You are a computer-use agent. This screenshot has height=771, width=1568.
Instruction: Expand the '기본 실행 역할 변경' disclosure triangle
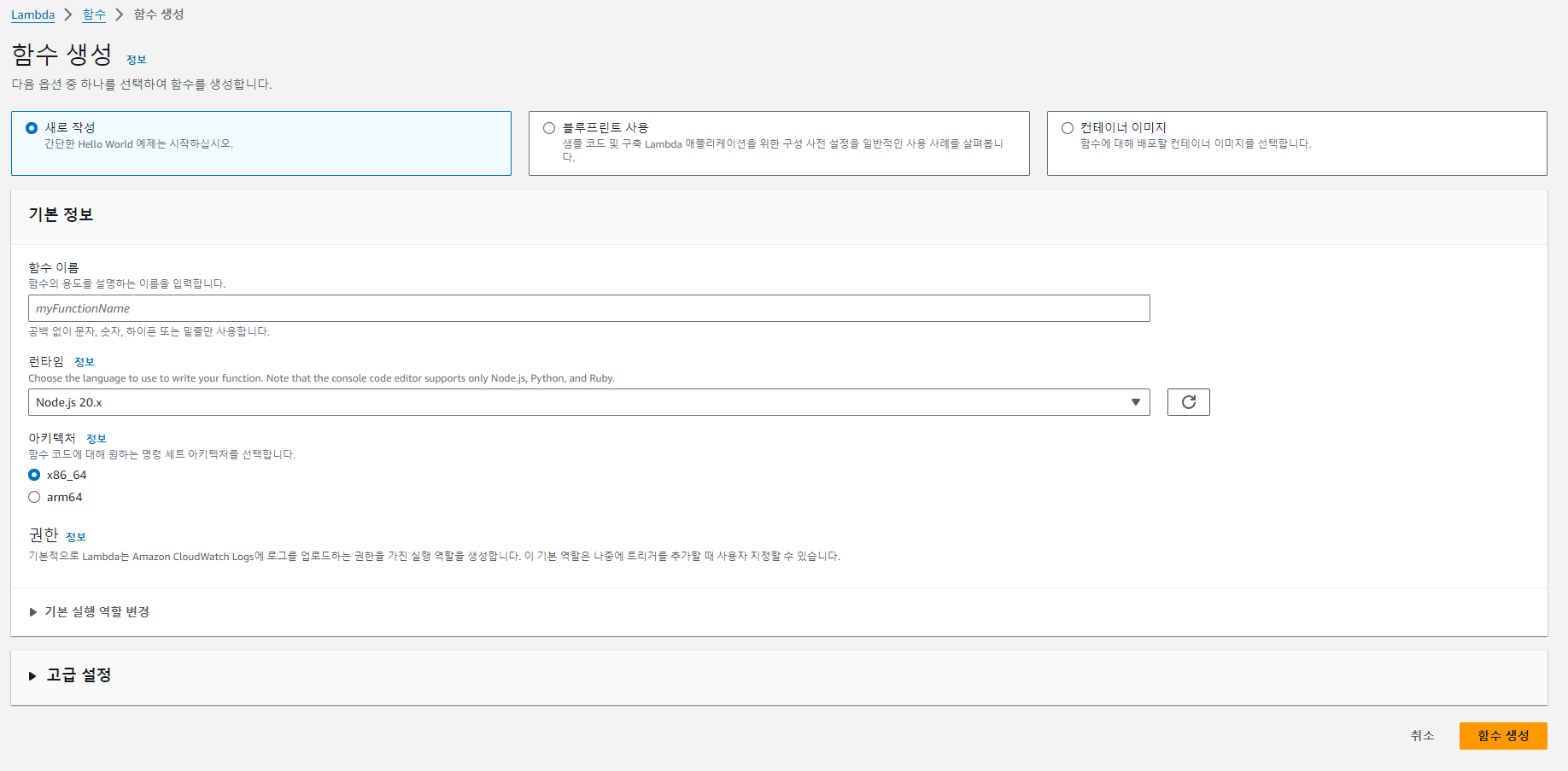[x=33, y=611]
